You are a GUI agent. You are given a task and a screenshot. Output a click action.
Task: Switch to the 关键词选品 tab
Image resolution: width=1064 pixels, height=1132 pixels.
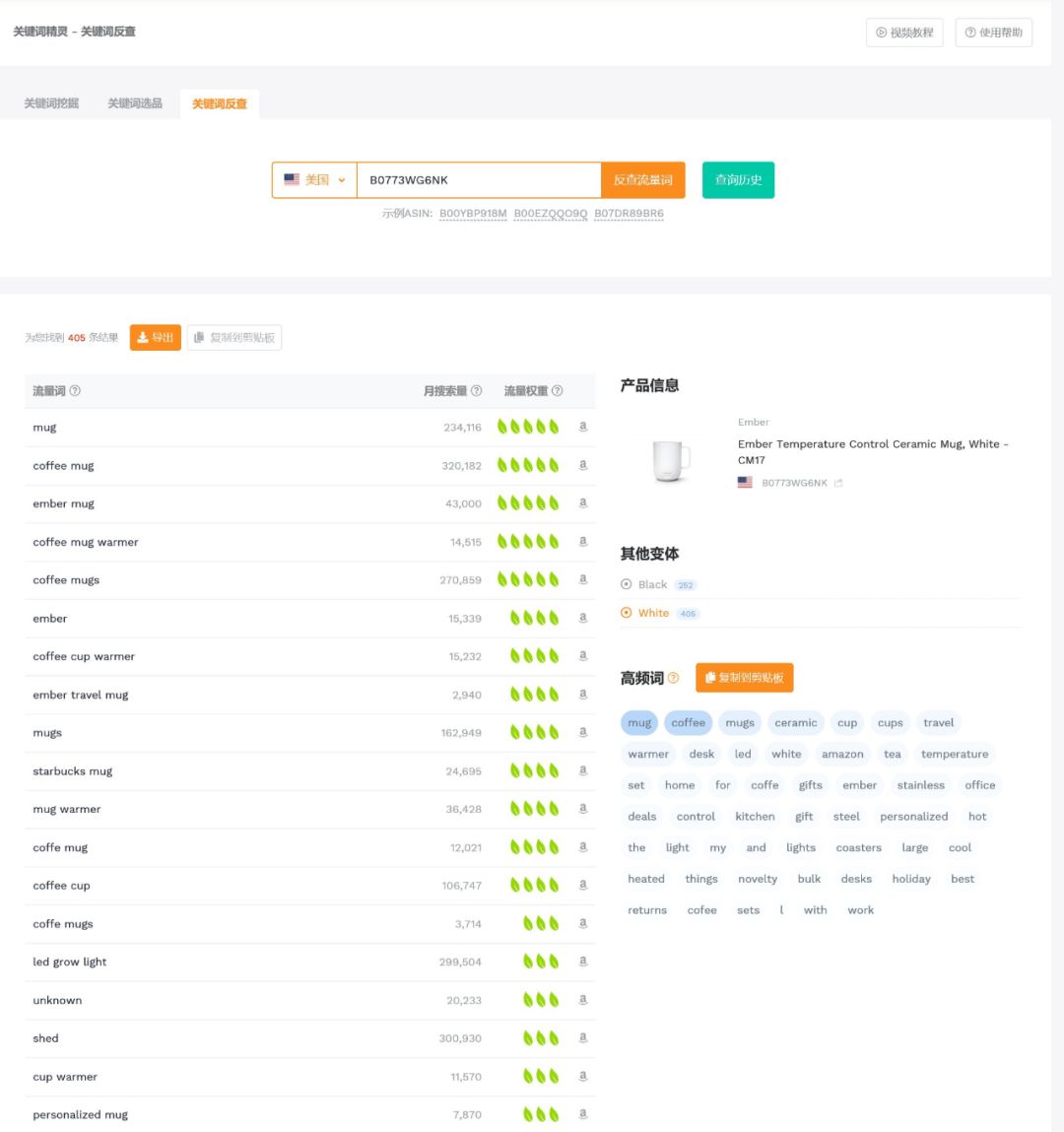[134, 101]
